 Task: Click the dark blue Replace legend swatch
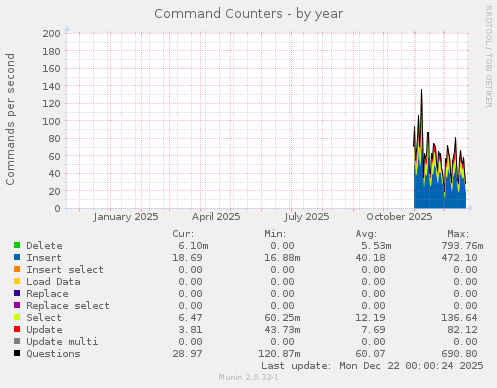coord(17,293)
